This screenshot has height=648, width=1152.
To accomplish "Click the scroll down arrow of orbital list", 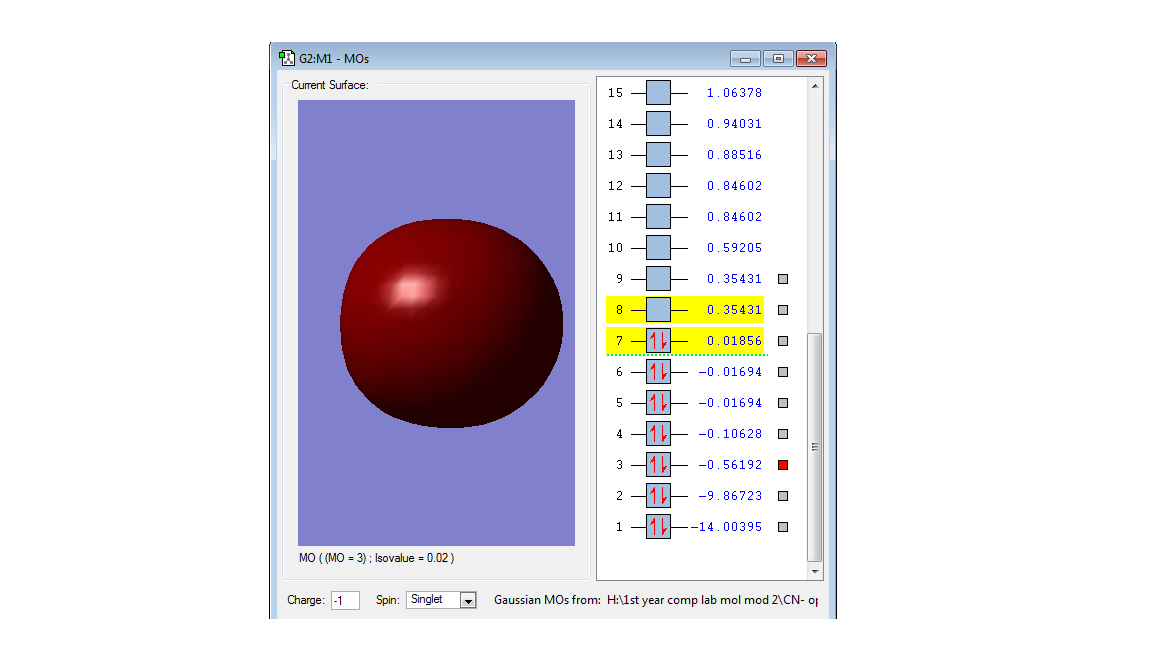I will click(815, 572).
